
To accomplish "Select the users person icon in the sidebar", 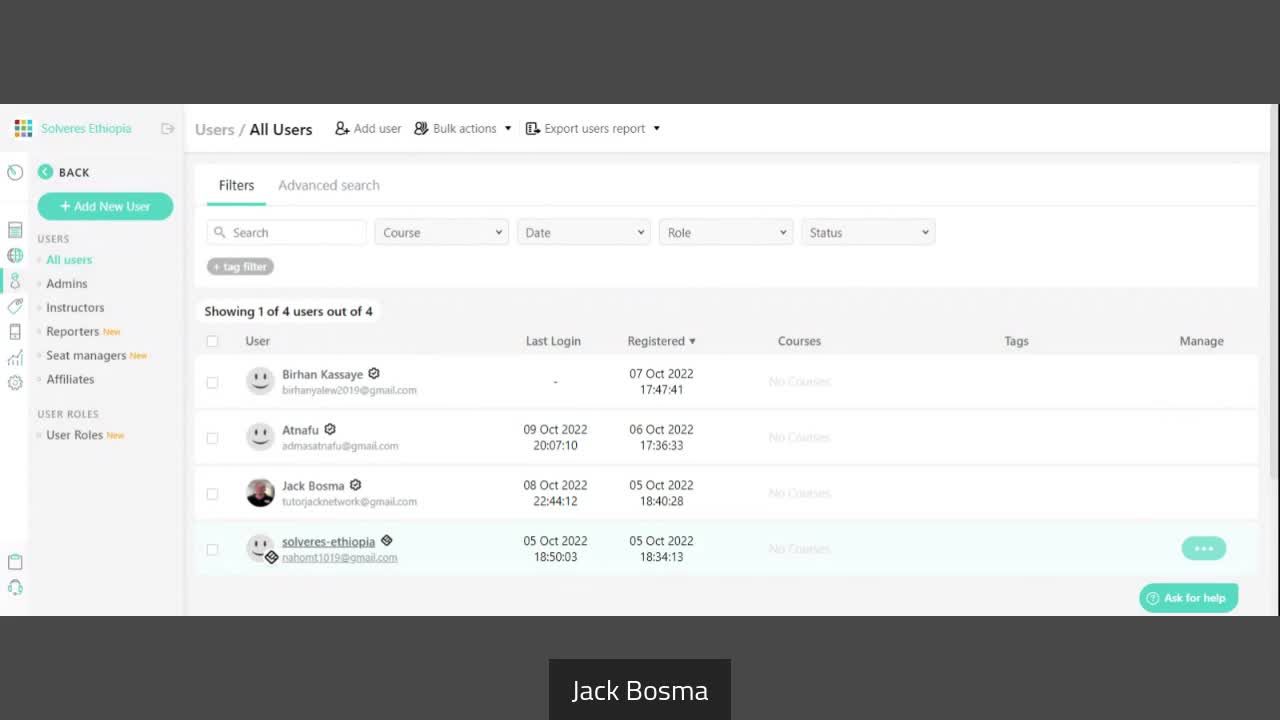I will click(x=15, y=282).
